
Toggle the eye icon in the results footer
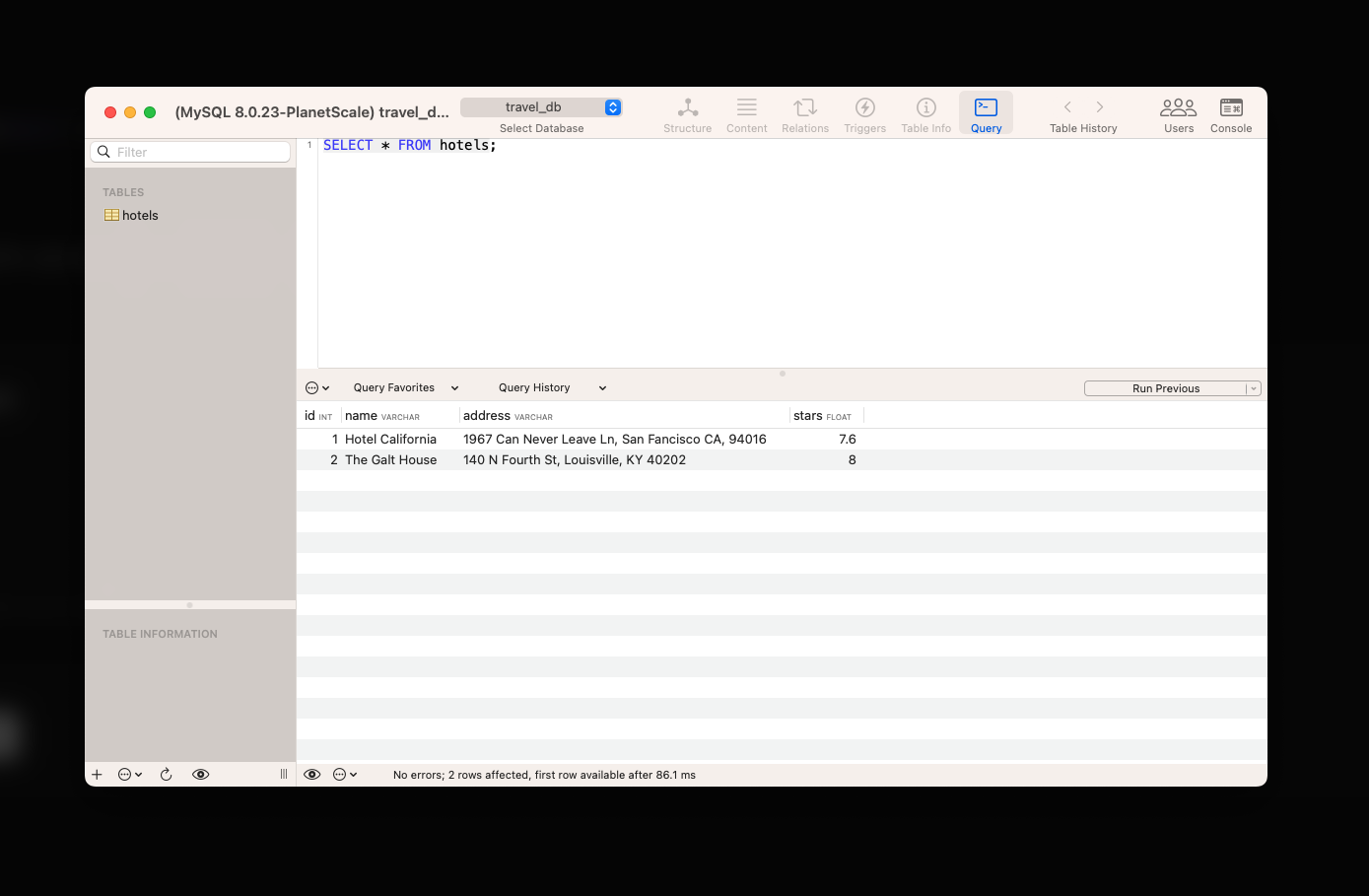coord(312,774)
